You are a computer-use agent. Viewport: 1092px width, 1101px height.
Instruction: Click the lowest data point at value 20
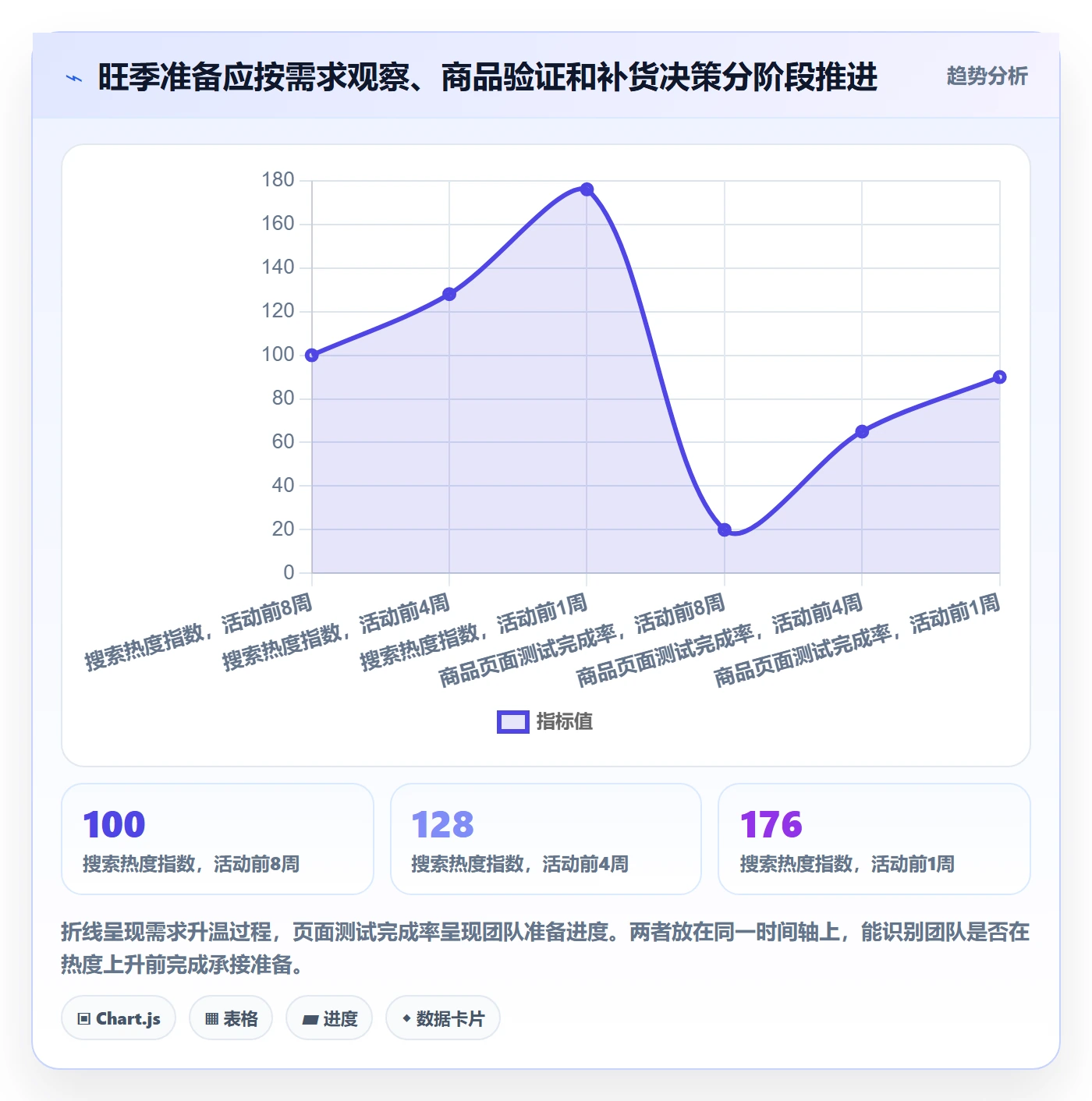point(725,529)
